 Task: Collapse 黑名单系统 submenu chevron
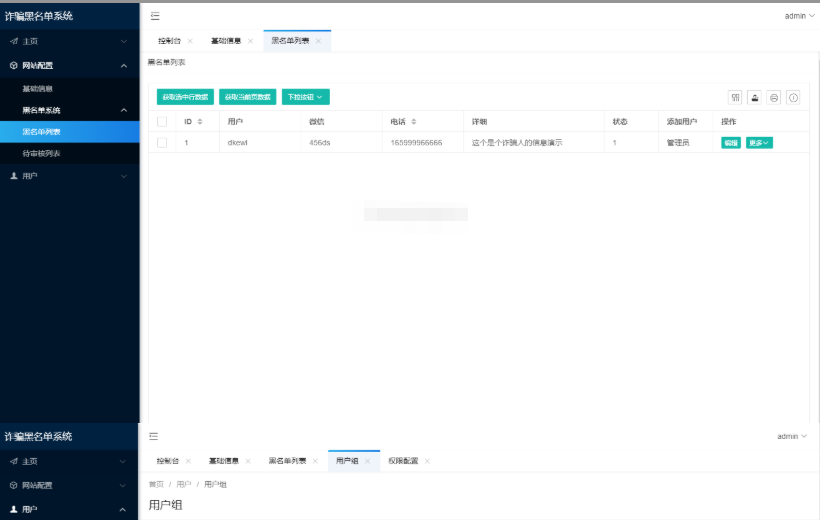[x=124, y=110]
